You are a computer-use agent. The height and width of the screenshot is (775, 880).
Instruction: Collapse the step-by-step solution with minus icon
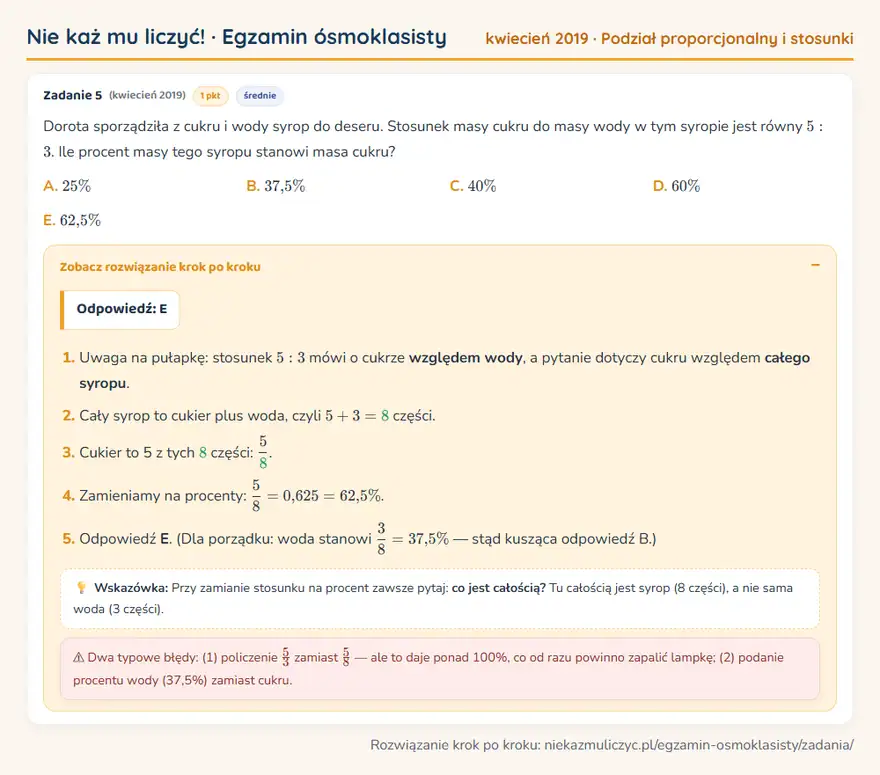pos(815,265)
